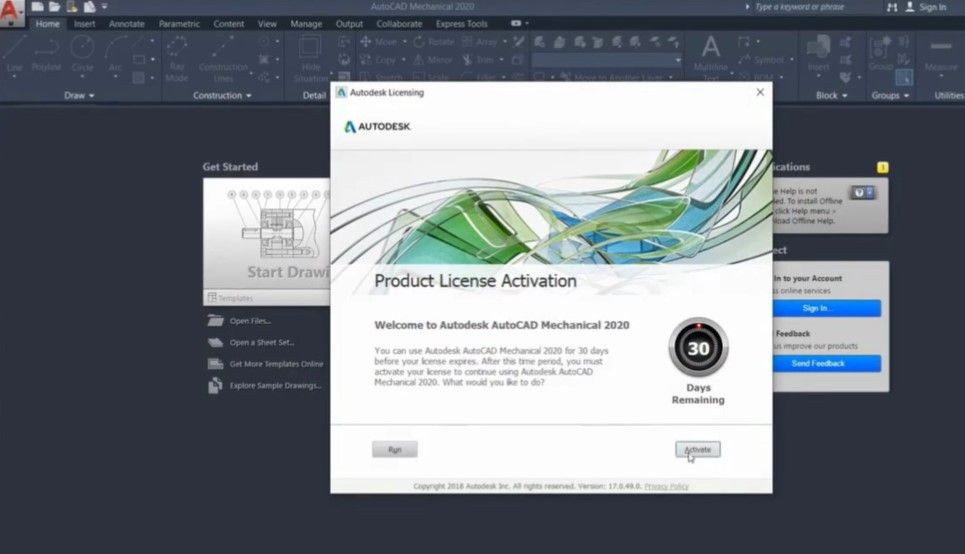Viewport: 965px width, 554px height.
Task: Click the Send Feedback button
Action: (826, 363)
